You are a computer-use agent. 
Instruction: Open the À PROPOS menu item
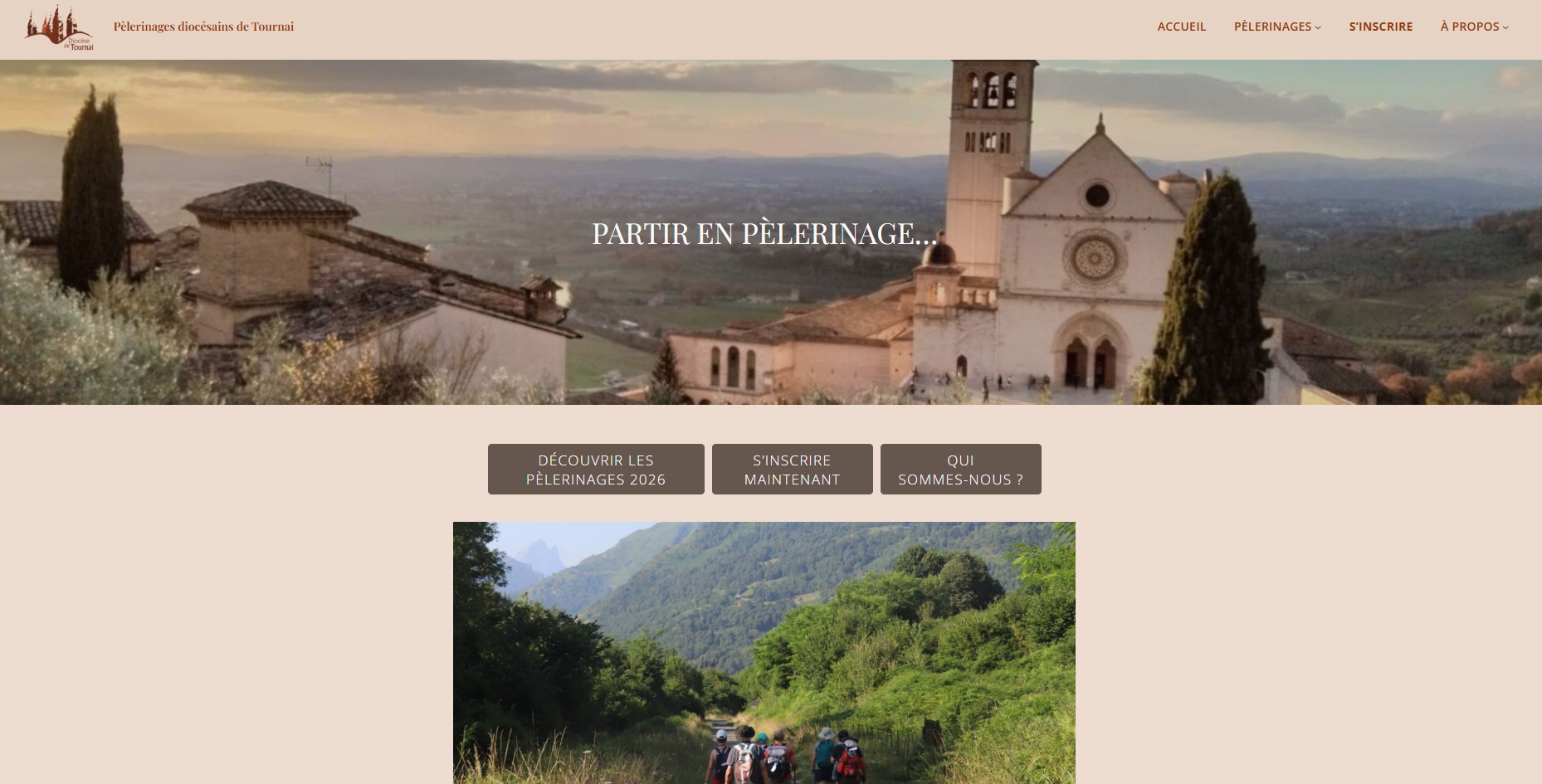click(x=1470, y=27)
